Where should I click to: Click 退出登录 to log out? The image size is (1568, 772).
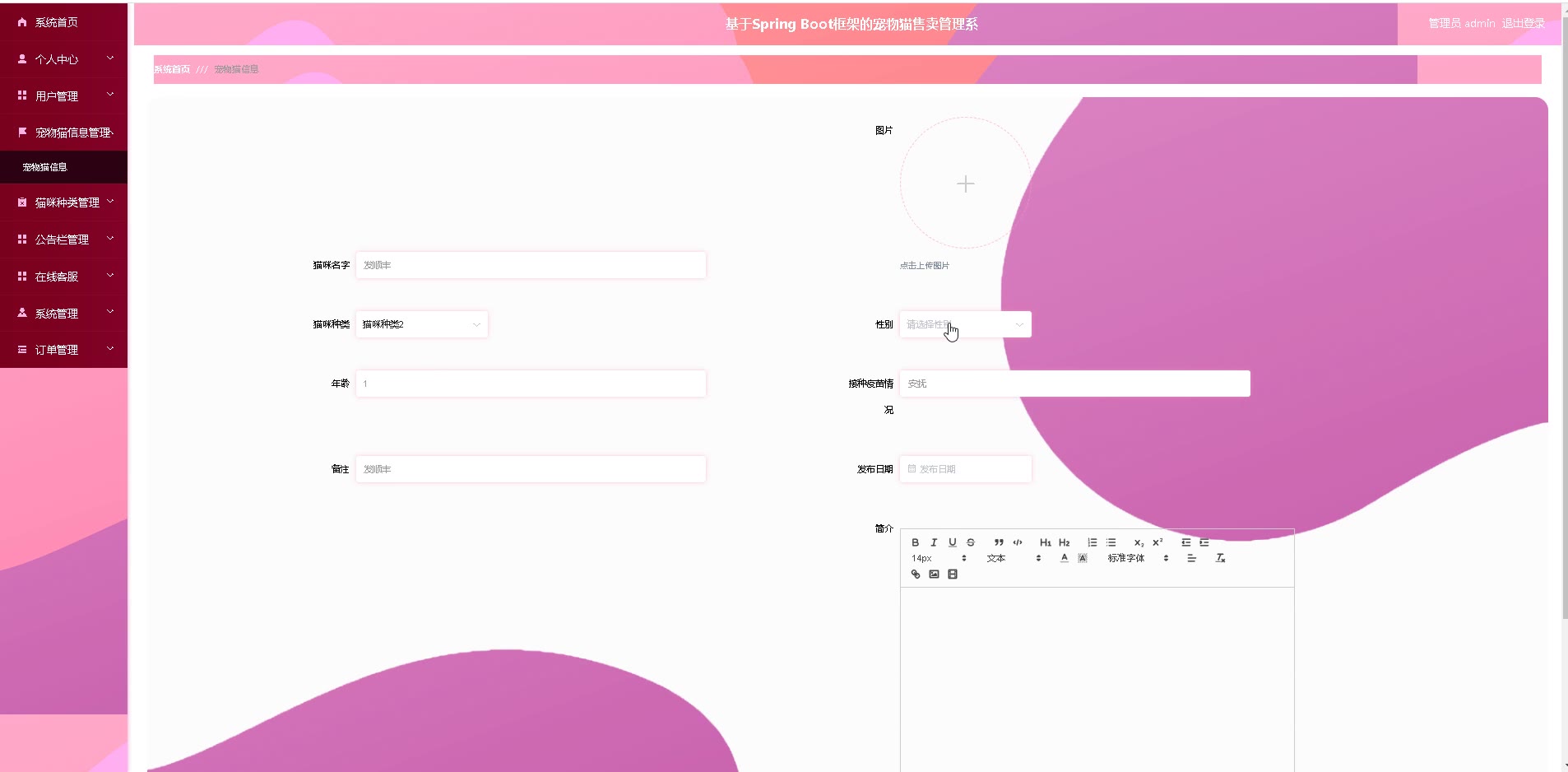1523,23
